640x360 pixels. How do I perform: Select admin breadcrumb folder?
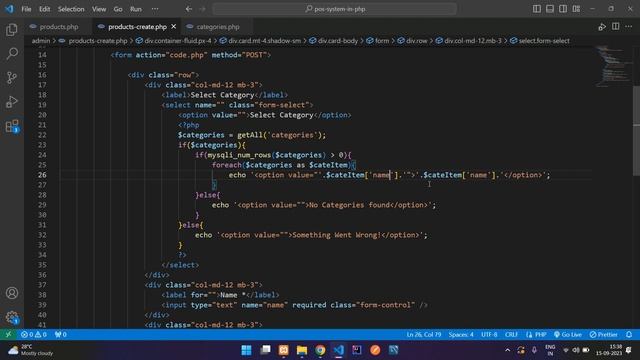41,41
